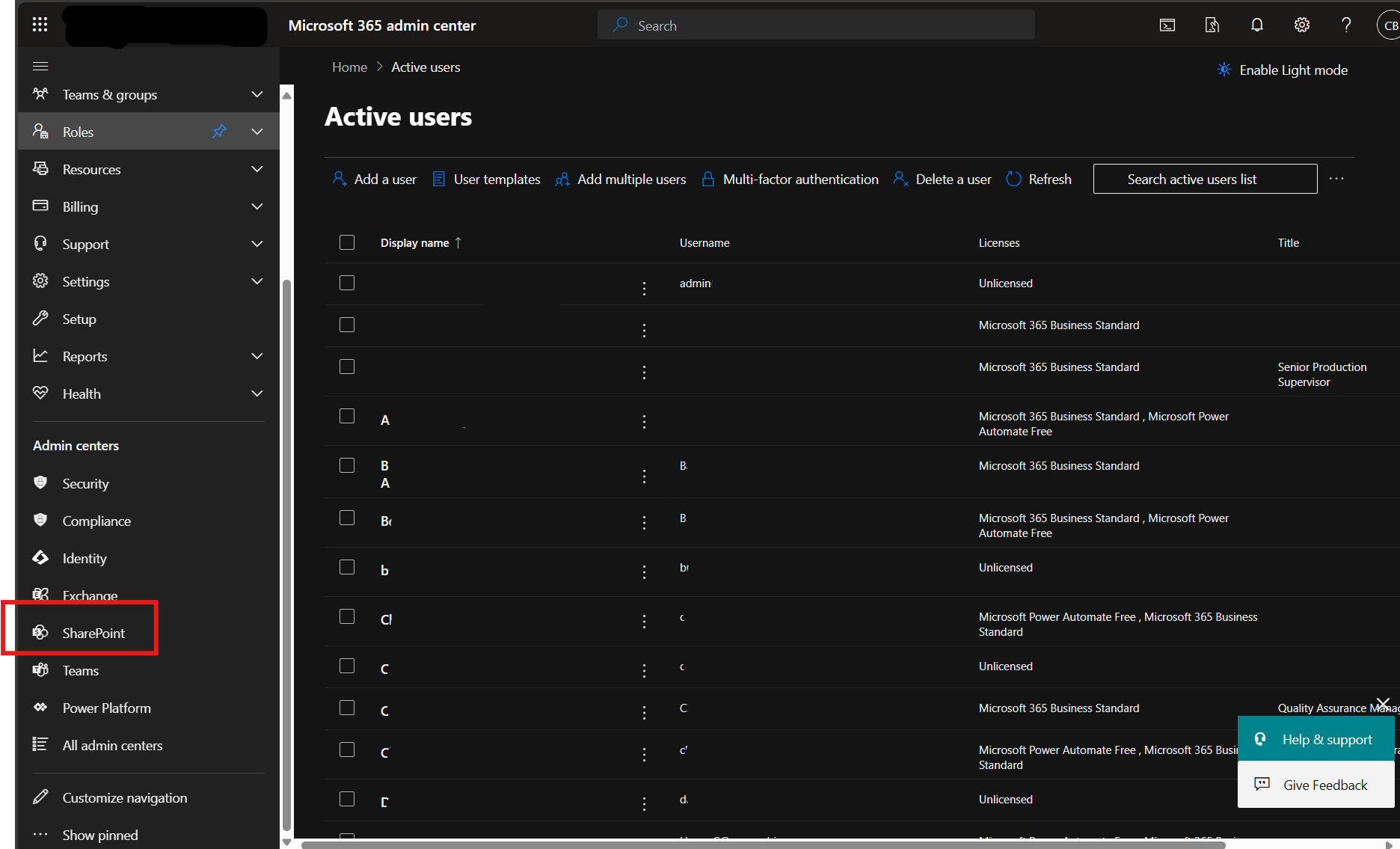1400x849 pixels.
Task: Click the Power Platform icon
Action: 40,707
